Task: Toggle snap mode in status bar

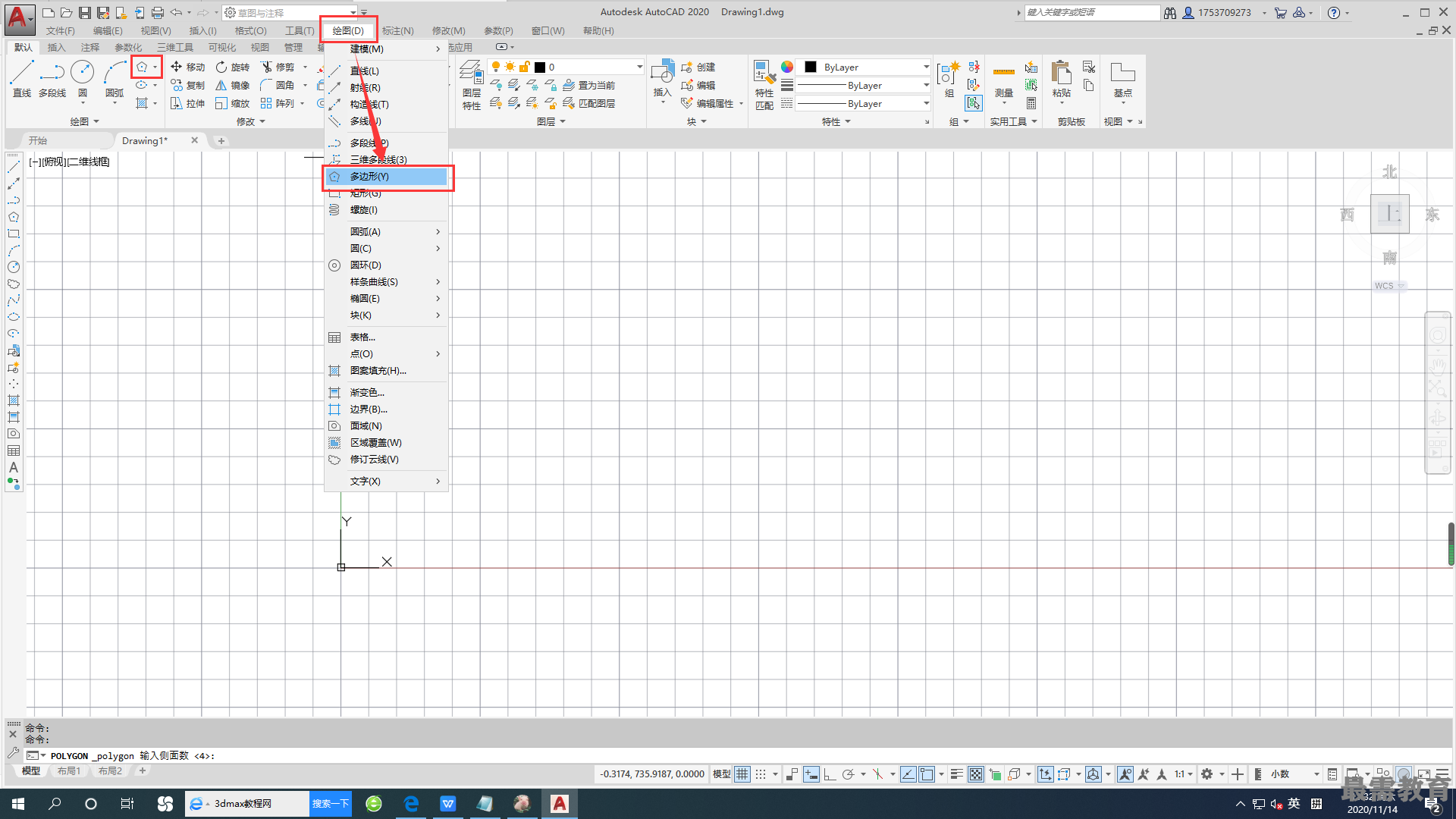Action: (x=761, y=774)
